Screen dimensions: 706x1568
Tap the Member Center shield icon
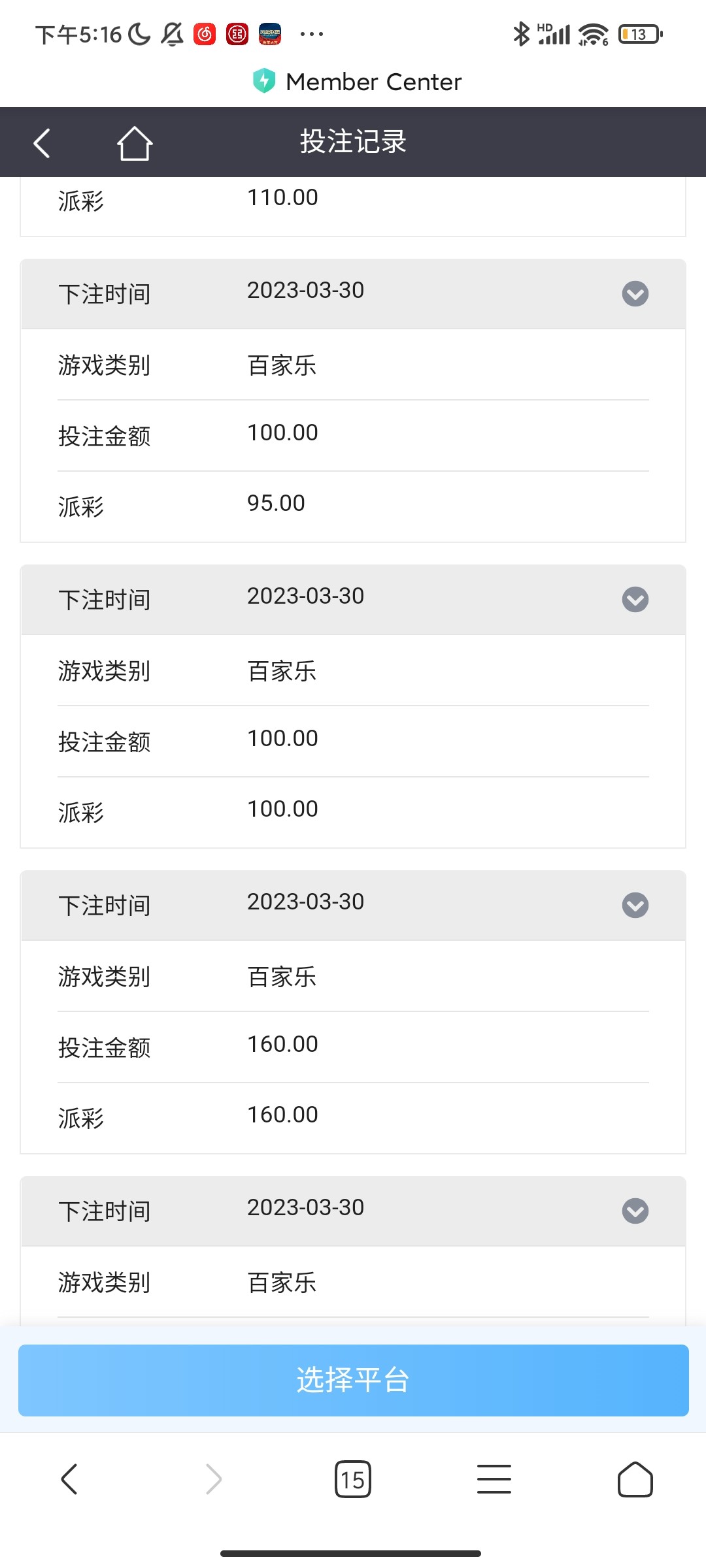[x=264, y=81]
